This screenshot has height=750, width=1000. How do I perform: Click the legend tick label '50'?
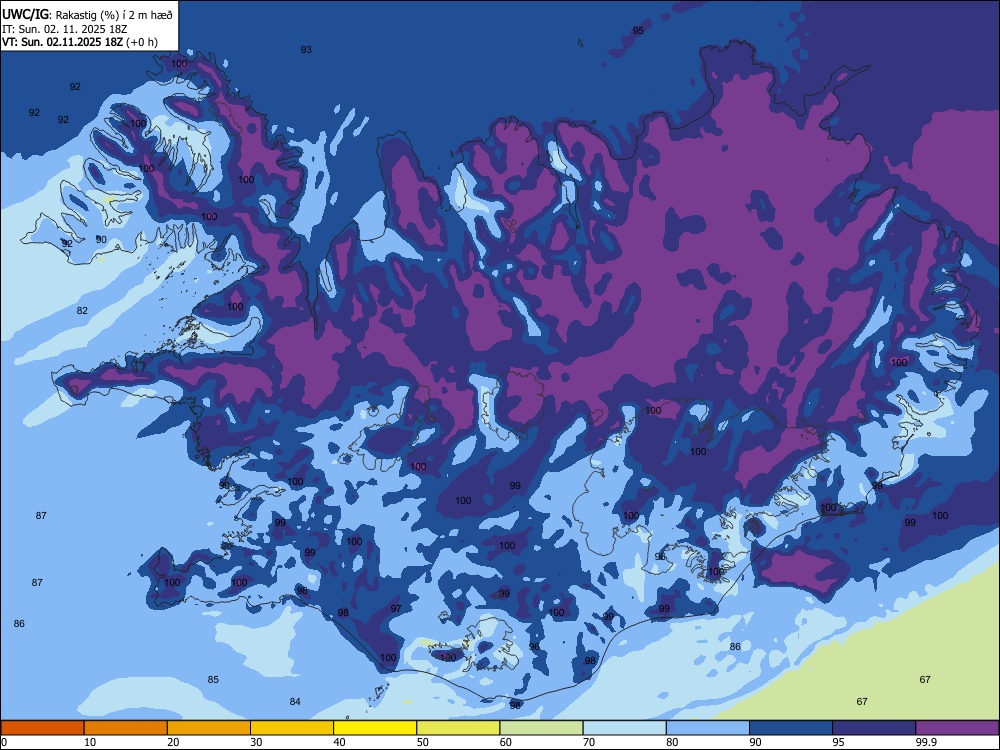423,742
